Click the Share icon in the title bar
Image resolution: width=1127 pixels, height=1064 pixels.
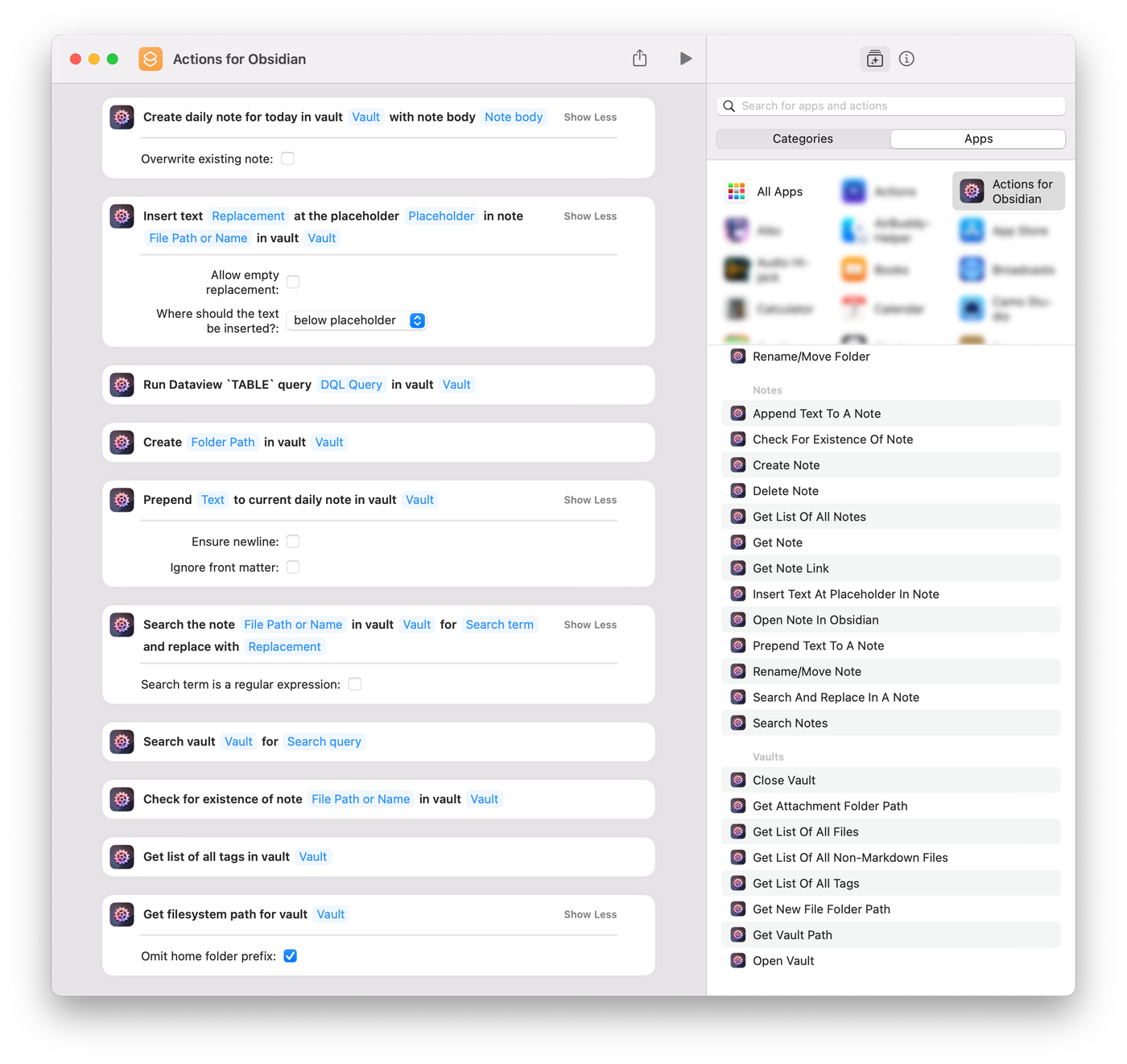[639, 59]
